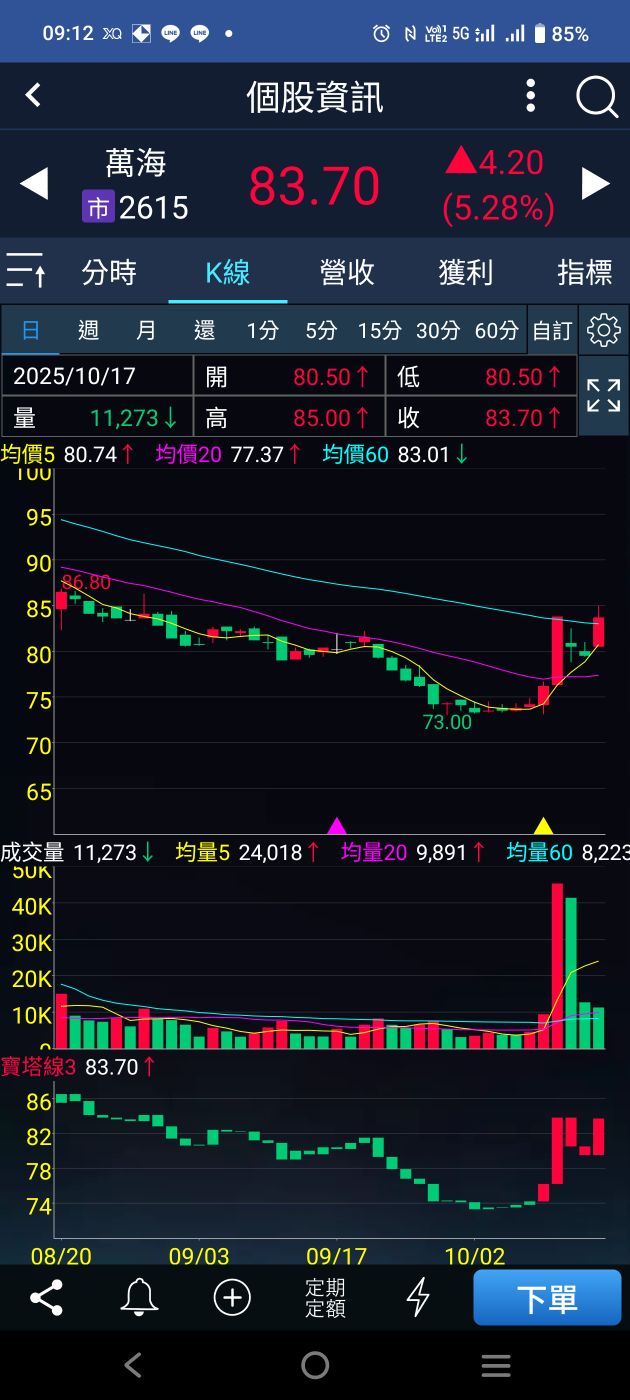Tap the 均量60 label
The image size is (630, 1400).
[x=567, y=852]
